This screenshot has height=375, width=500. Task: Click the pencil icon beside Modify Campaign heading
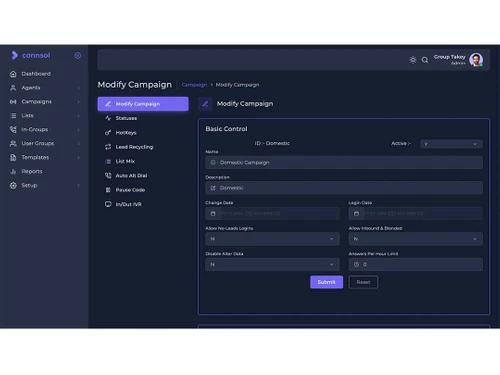click(x=205, y=104)
